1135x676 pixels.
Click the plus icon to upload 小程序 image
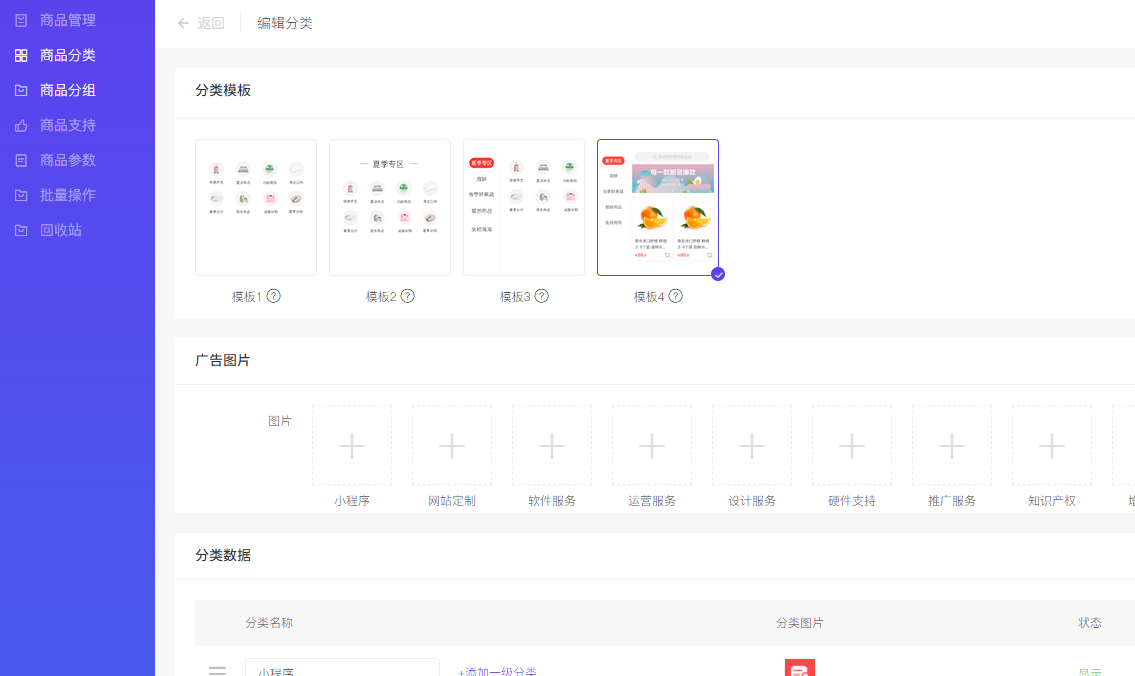point(352,445)
